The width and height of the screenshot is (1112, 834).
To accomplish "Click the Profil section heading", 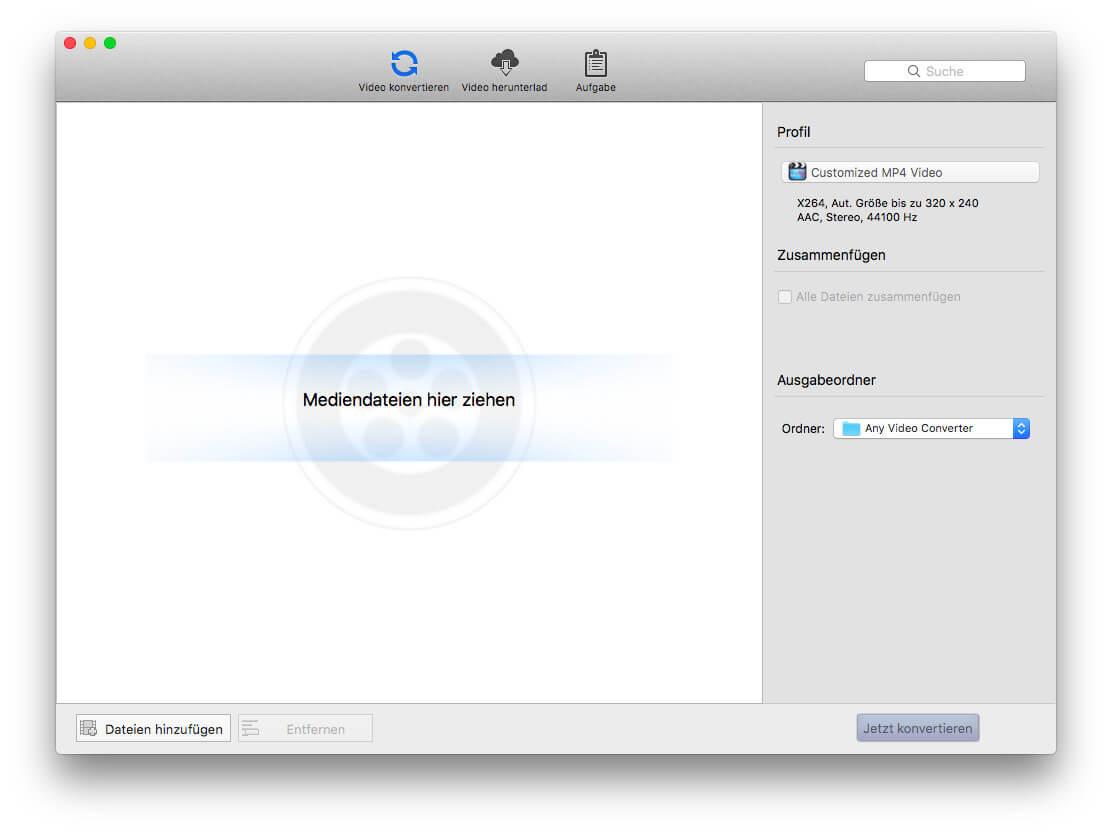I will click(x=794, y=132).
